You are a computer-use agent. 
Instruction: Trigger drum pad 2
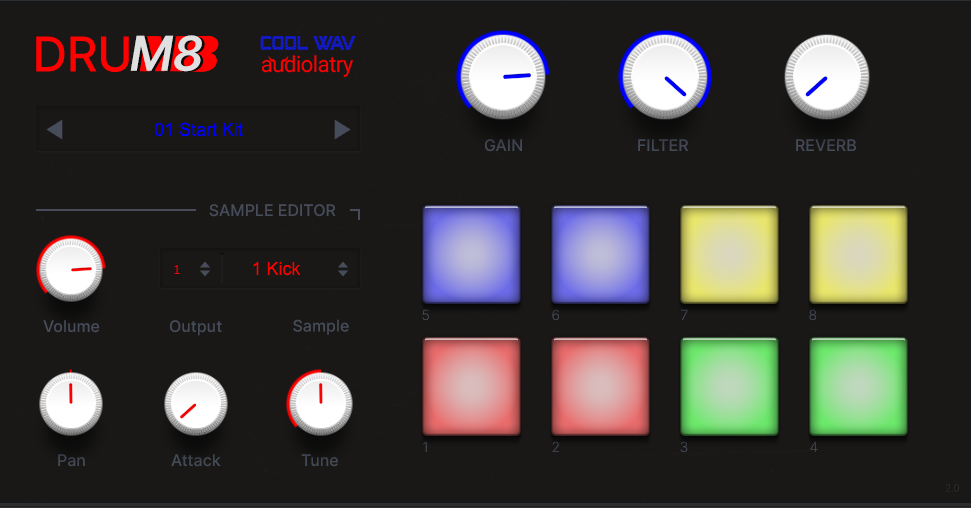[x=600, y=387]
